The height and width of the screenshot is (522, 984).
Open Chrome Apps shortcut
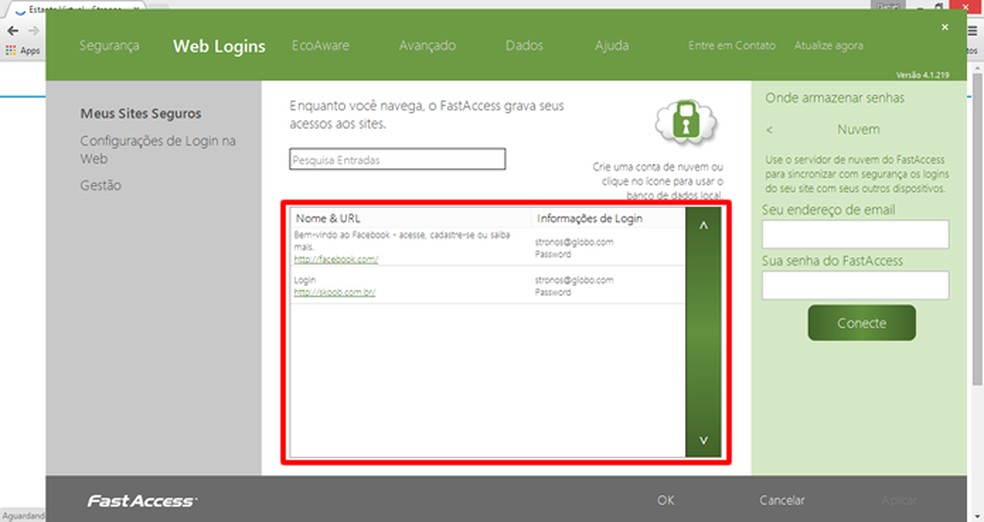pos(23,51)
